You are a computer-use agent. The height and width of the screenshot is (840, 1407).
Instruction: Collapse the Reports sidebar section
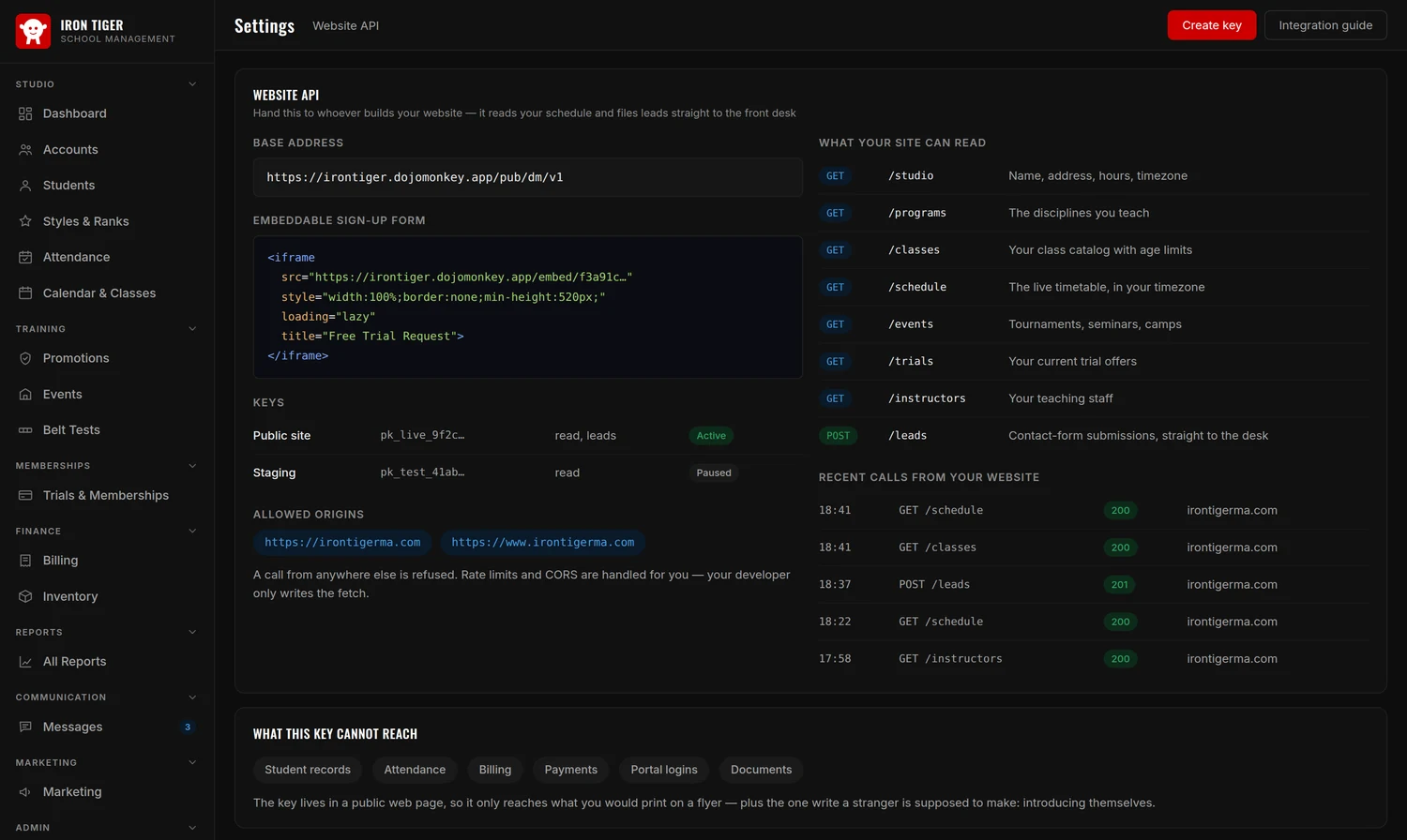pyautogui.click(x=192, y=632)
